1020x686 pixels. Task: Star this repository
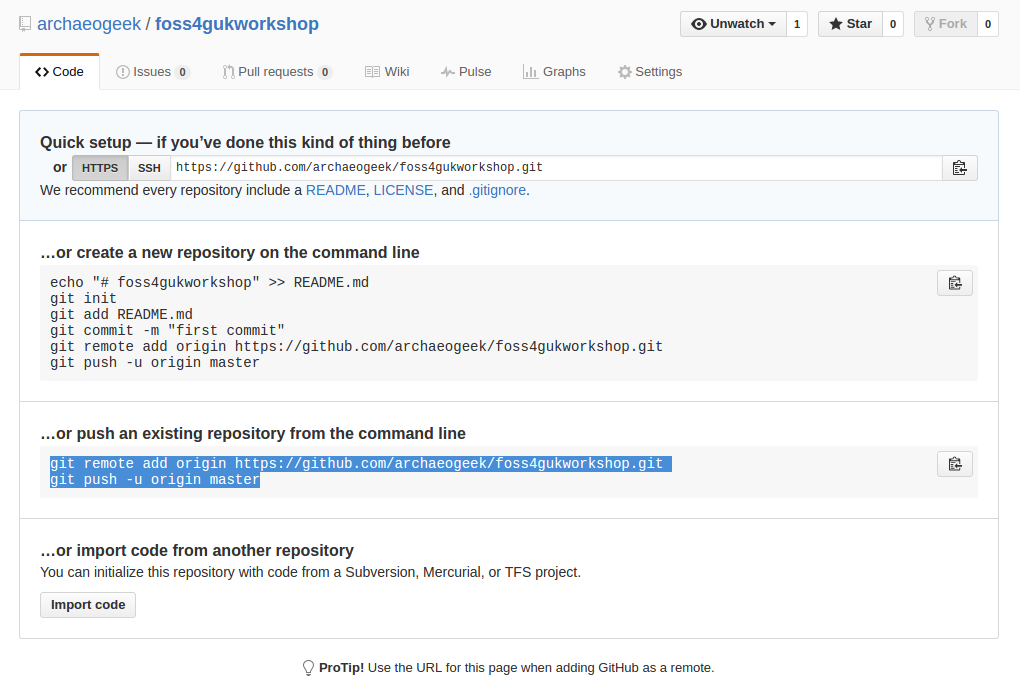850,24
